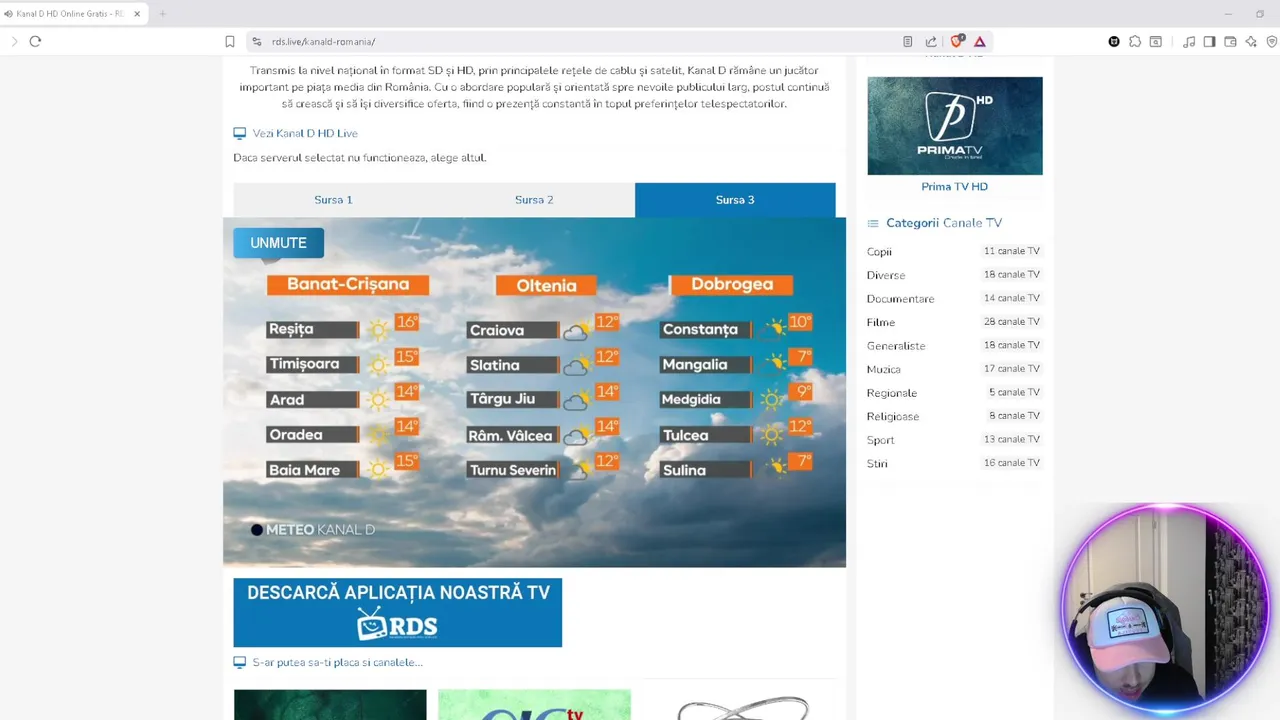Image resolution: width=1280 pixels, height=720 pixels.
Task: Open the Filme channel category
Action: 881,322
